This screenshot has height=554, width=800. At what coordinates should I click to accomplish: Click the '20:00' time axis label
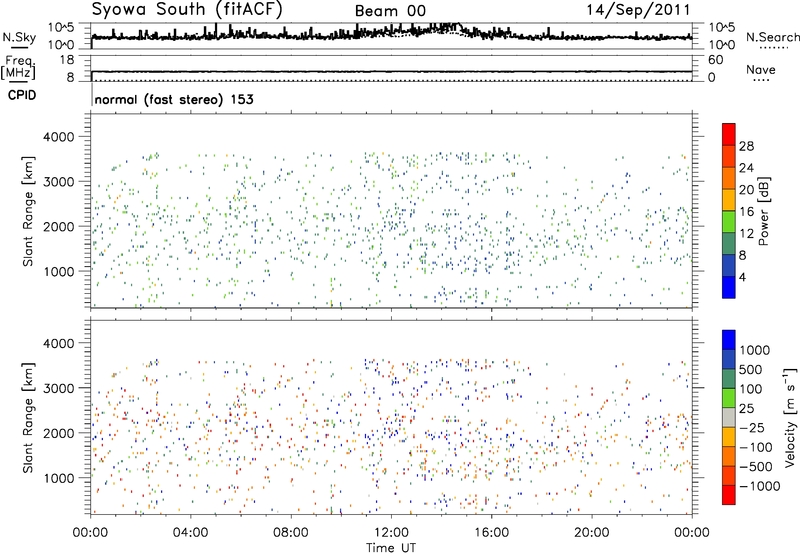click(x=591, y=533)
